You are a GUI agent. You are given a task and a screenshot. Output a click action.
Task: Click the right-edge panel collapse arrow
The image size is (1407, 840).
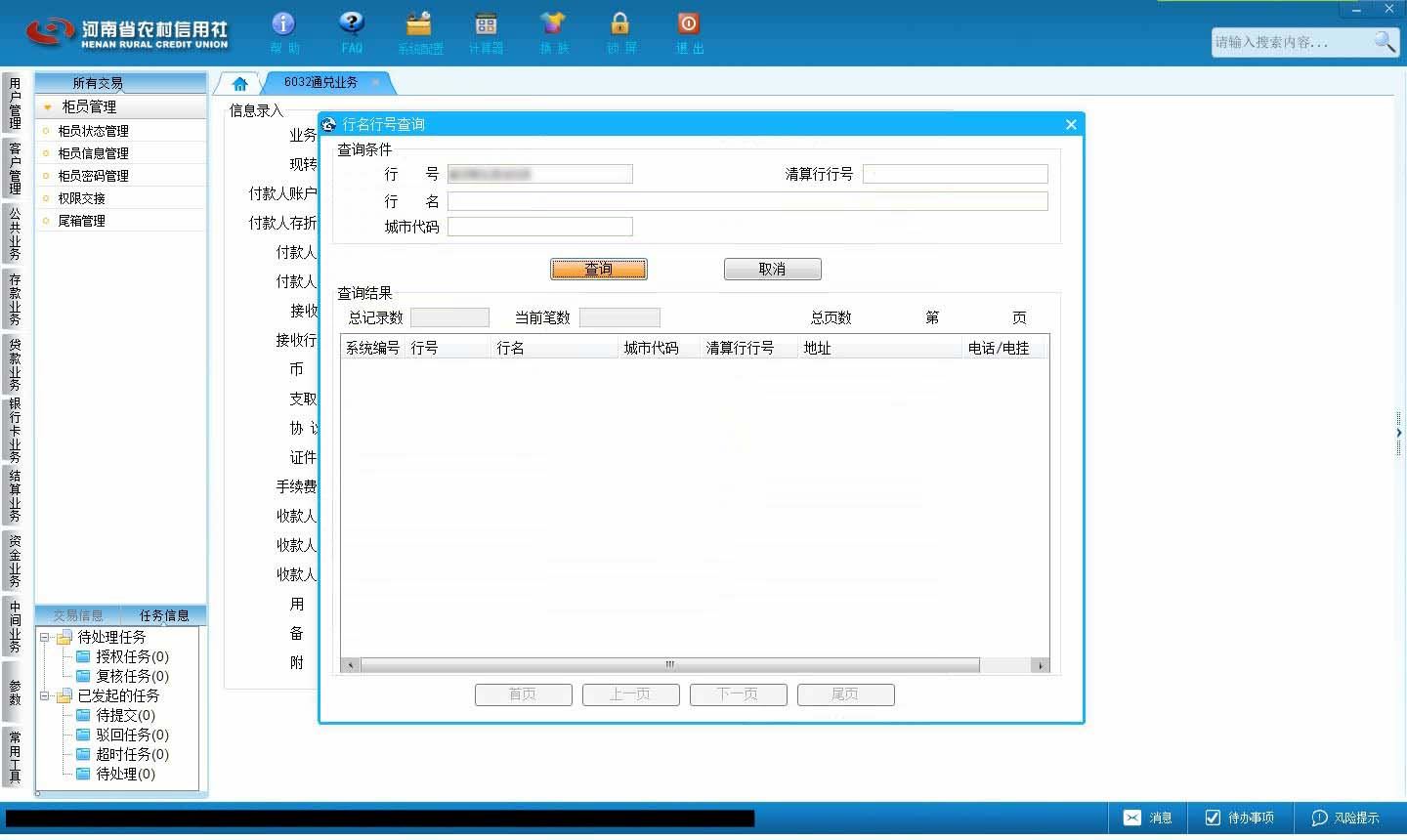coord(1399,432)
